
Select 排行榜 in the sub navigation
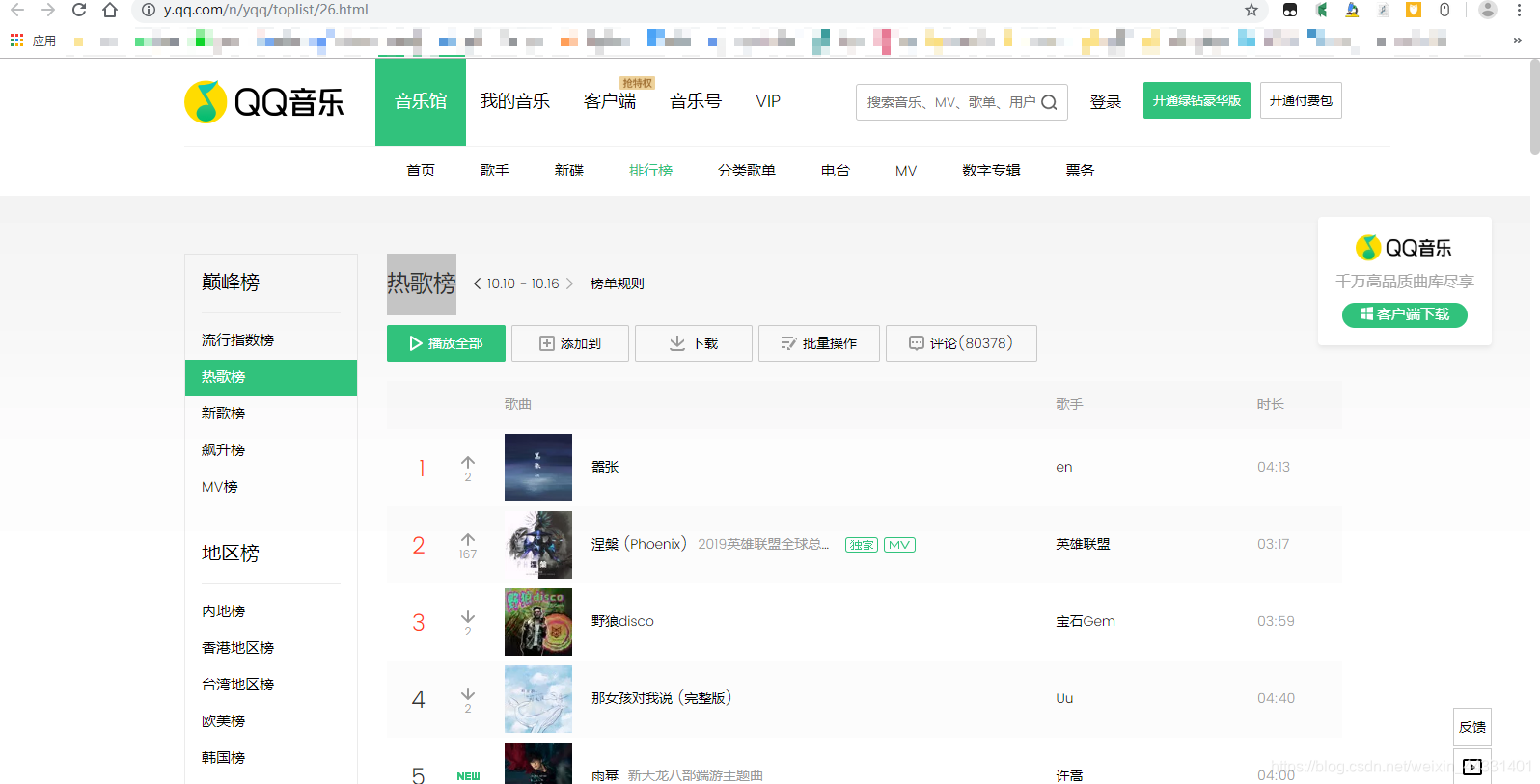coord(650,171)
